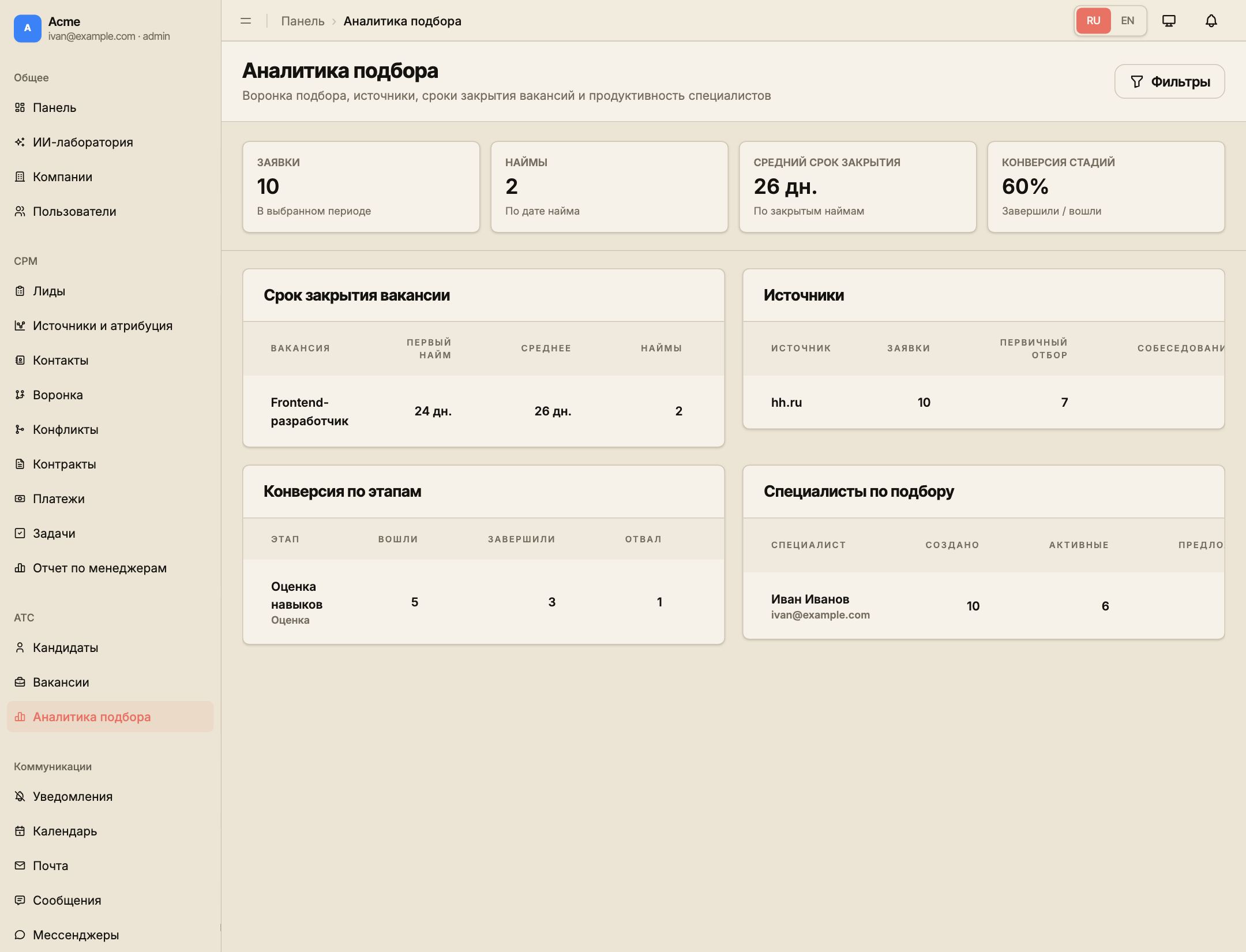Click the sidebar collapse hamburger icon
Image resolution: width=1246 pixels, height=952 pixels.
pyautogui.click(x=246, y=21)
